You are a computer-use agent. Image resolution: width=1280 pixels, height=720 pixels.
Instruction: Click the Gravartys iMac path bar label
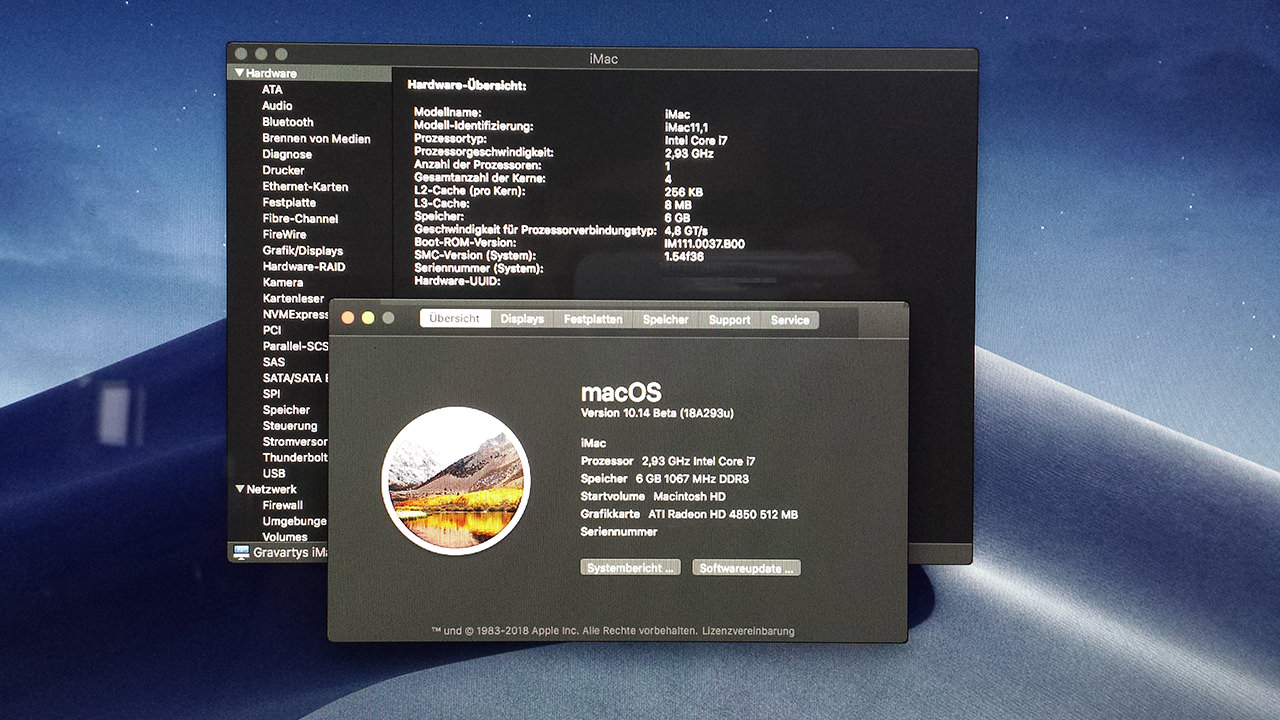point(291,552)
